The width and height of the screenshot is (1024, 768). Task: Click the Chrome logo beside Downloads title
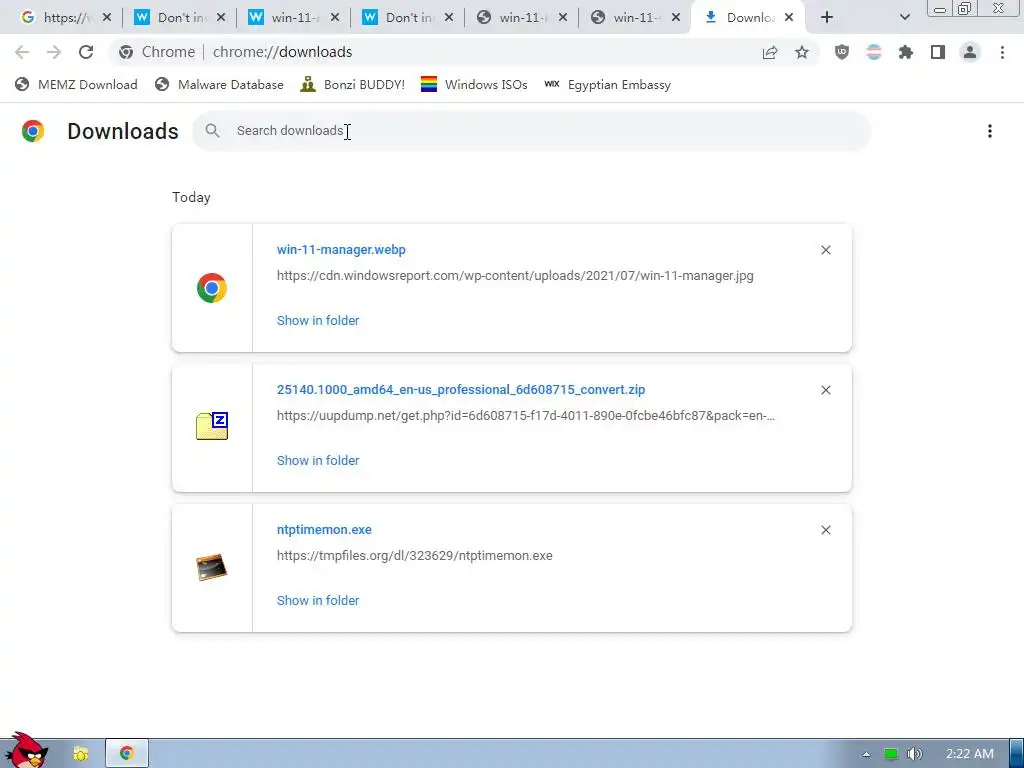33,131
